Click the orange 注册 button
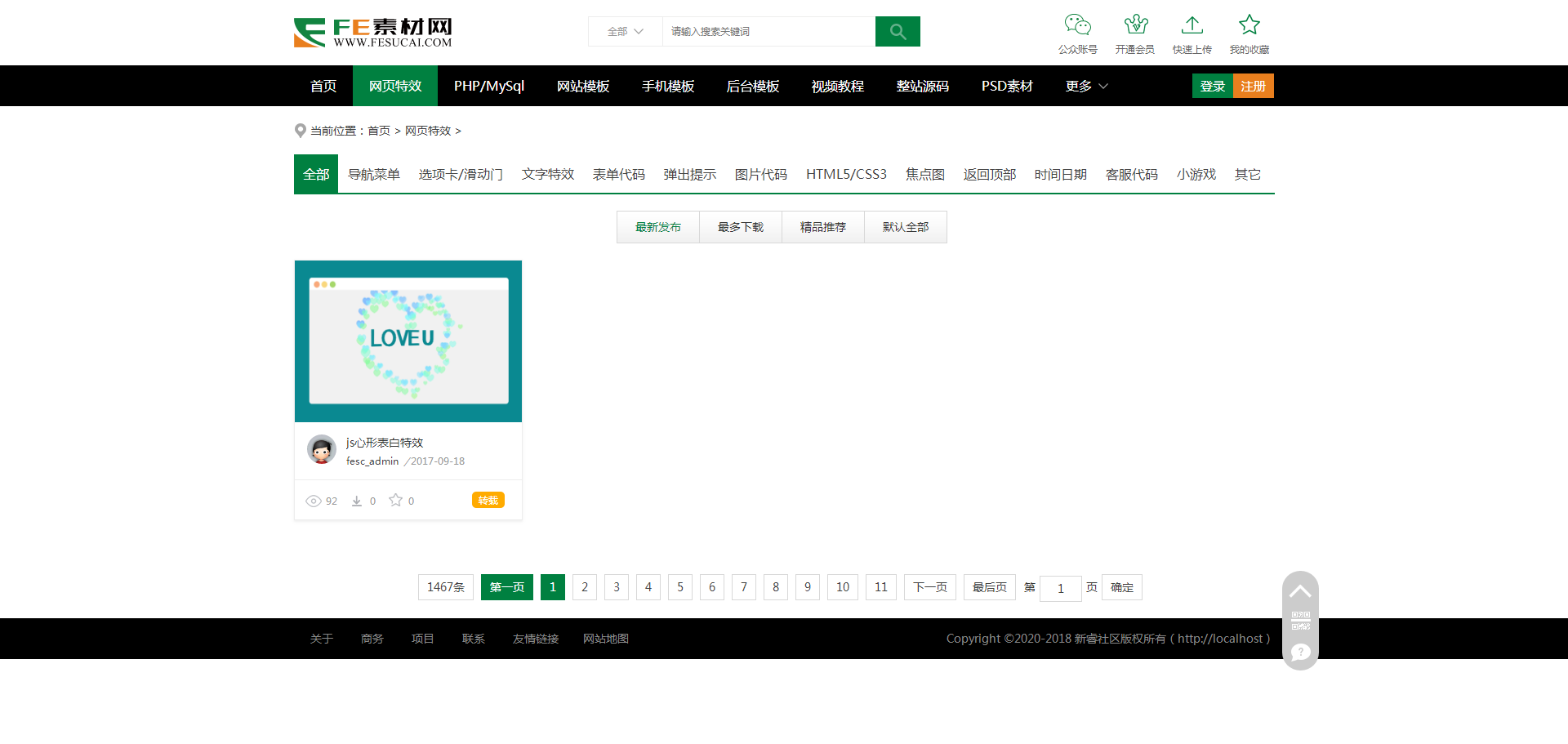The image size is (1568, 744). [x=1254, y=86]
